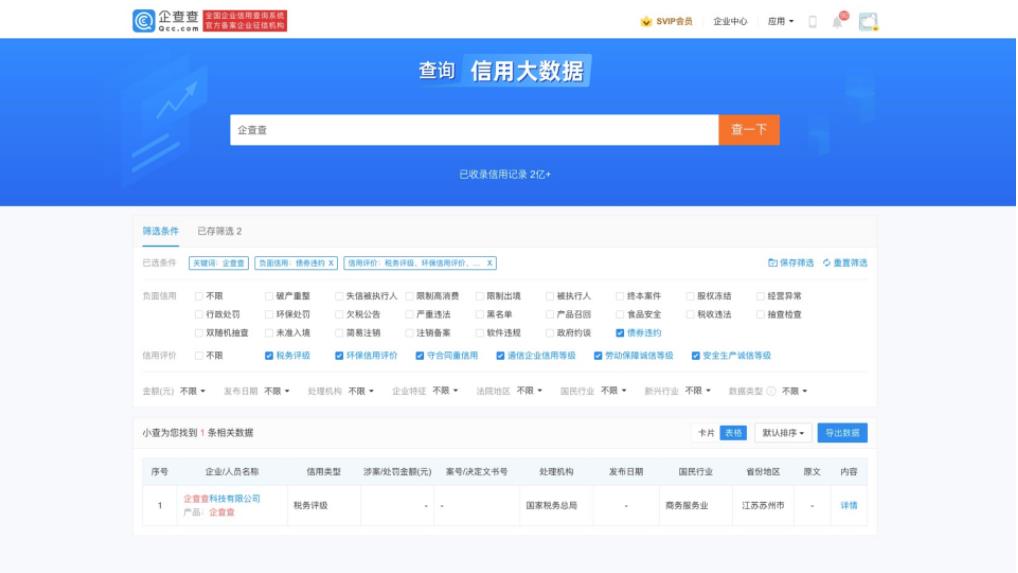This screenshot has width=1018, height=573.
Task: Remove the 负面信用: 债券违约 filter tag
Action: point(330,263)
